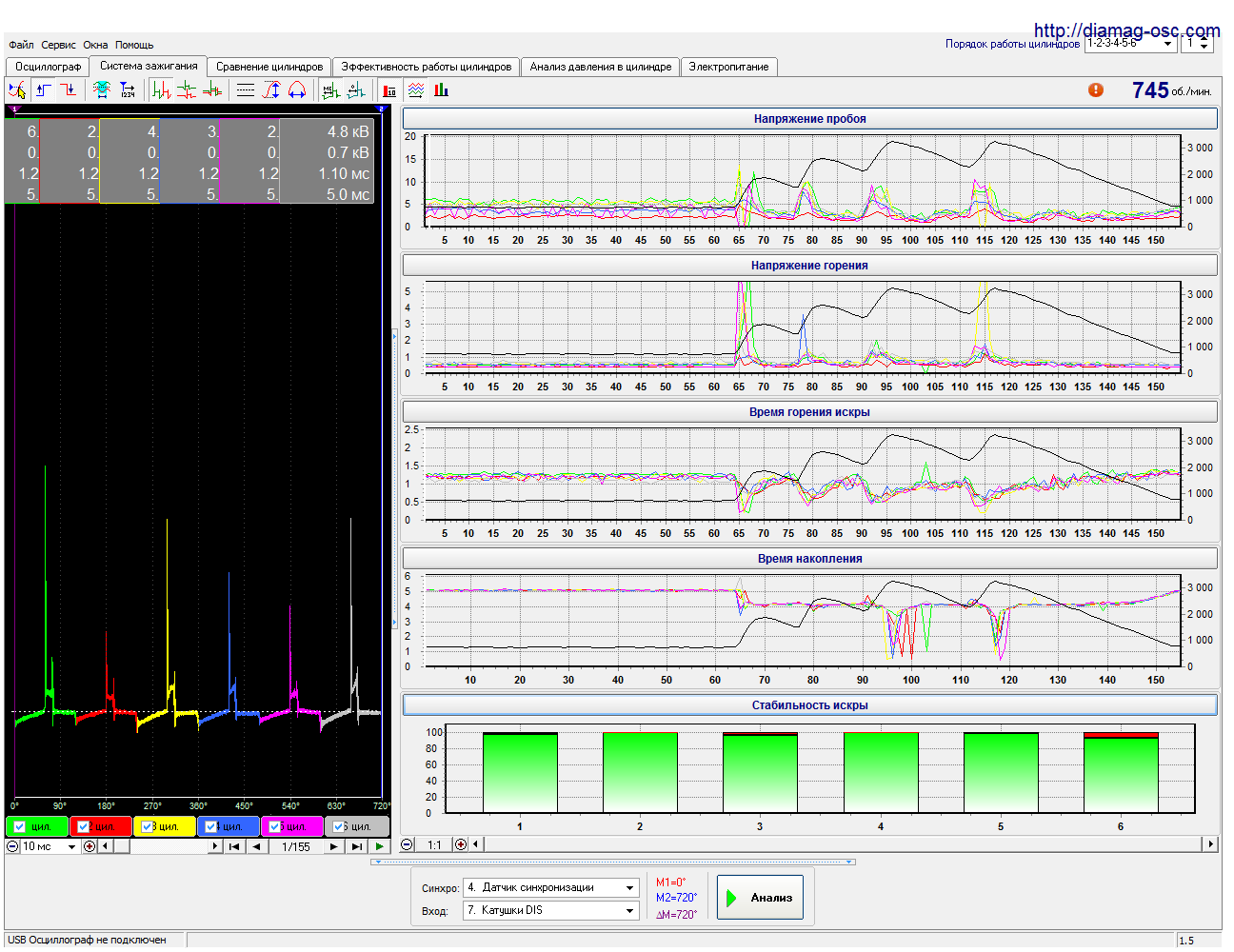The height and width of the screenshot is (952, 1234).
Task: Click oscillogram scrollbar left arrow
Action: [106, 846]
